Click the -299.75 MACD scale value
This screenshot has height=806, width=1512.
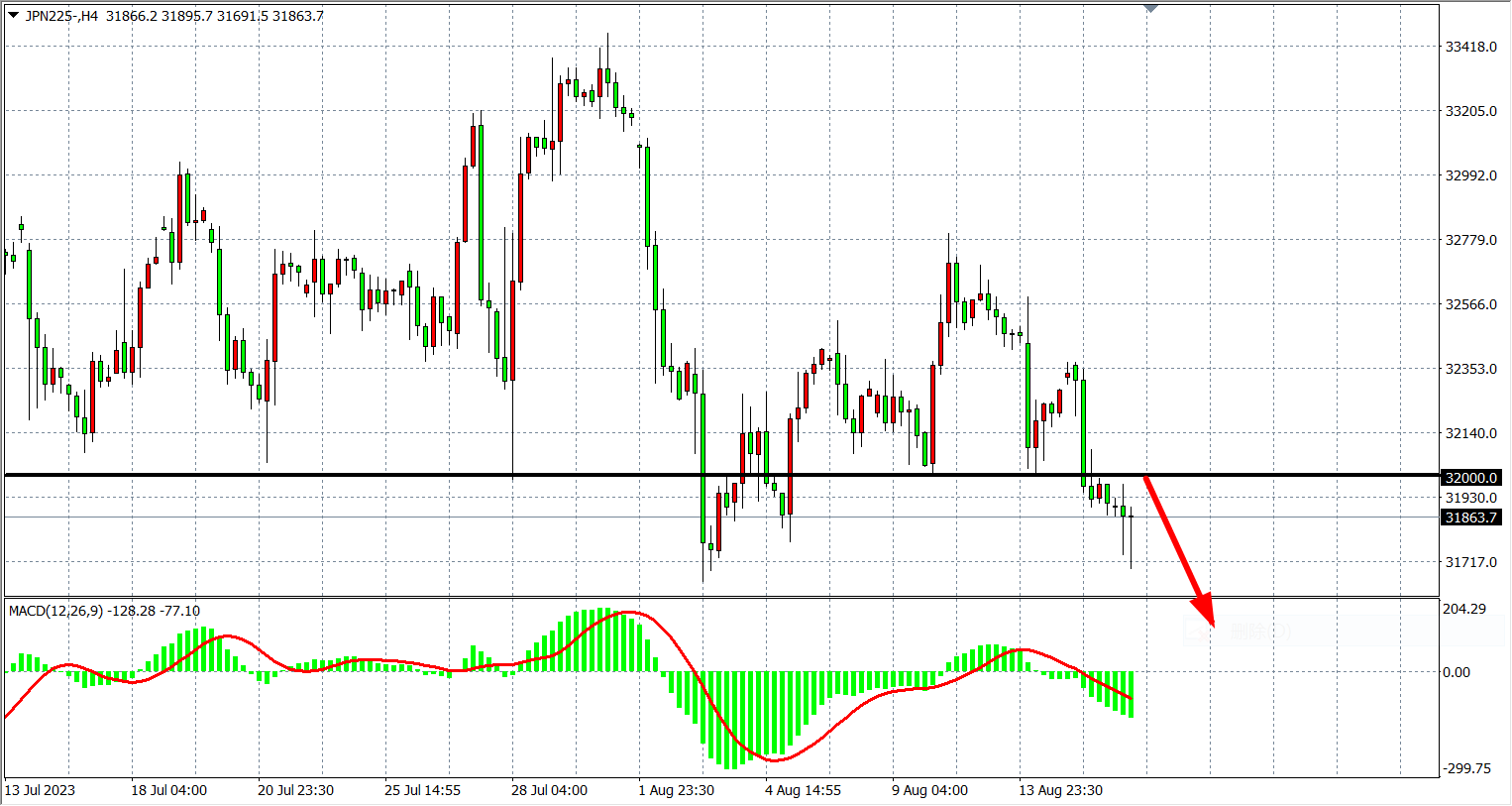(x=1466, y=768)
